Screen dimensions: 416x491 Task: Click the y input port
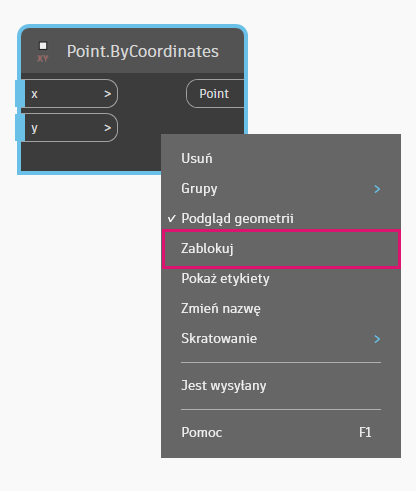(71, 128)
